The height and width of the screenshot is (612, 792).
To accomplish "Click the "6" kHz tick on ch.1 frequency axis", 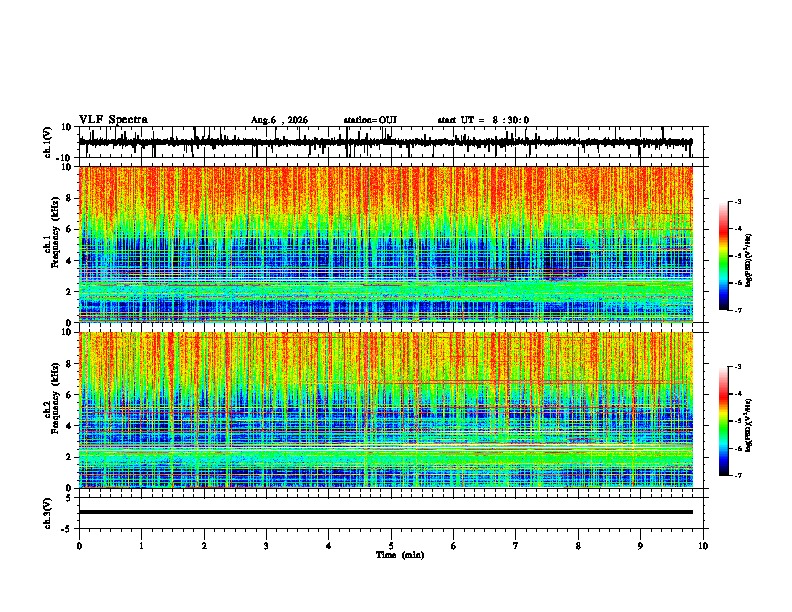I will click(69, 230).
